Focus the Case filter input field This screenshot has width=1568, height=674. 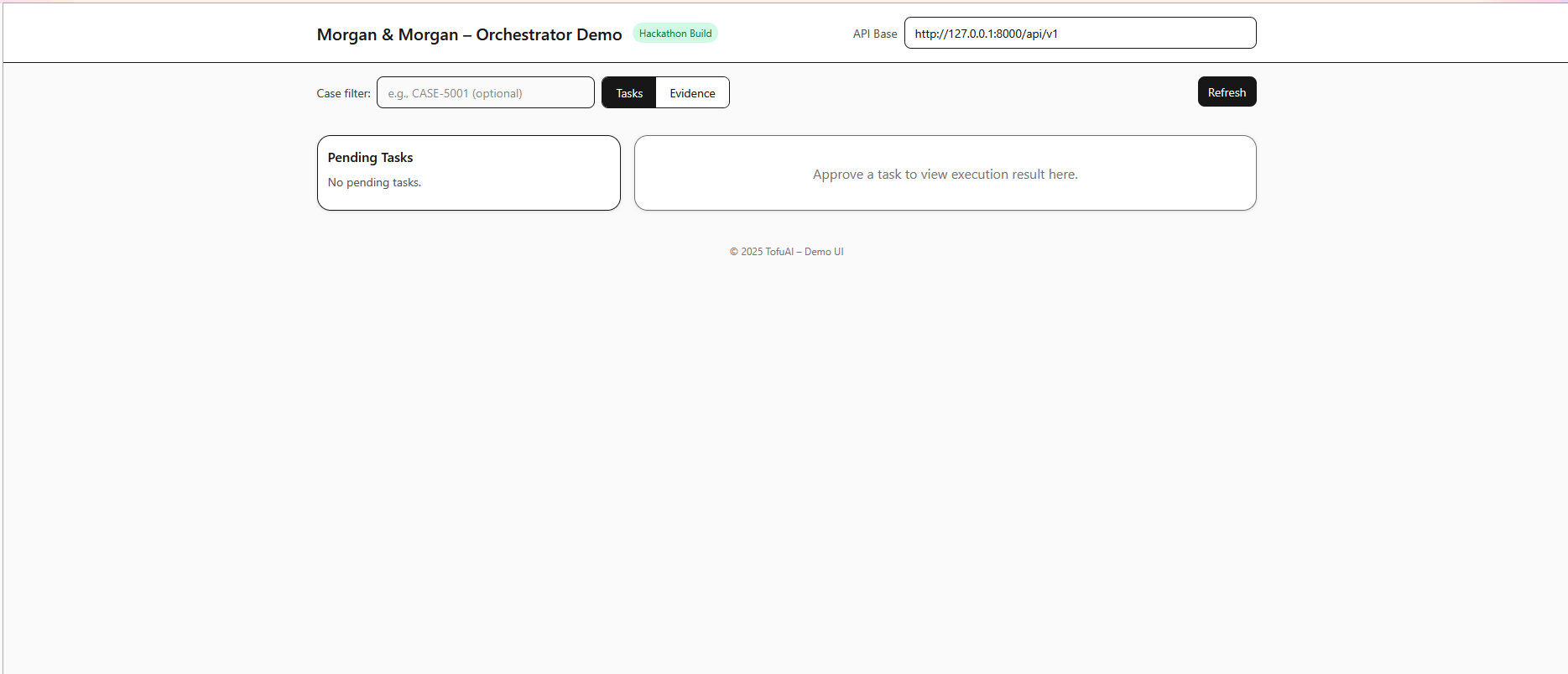486,93
